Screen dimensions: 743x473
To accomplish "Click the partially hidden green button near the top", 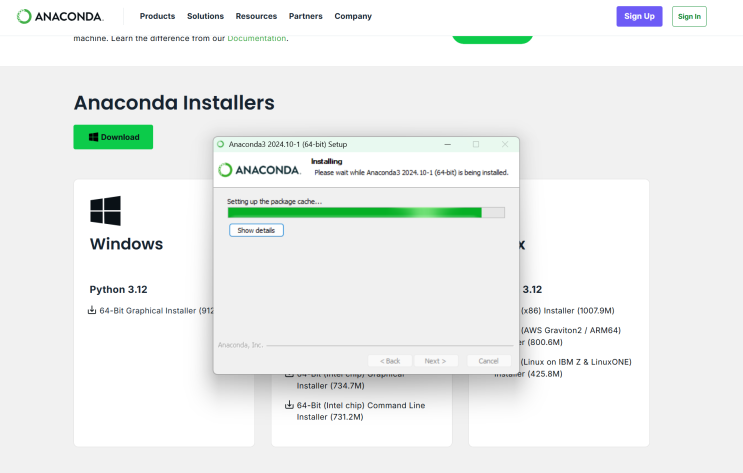I will 492,39.
